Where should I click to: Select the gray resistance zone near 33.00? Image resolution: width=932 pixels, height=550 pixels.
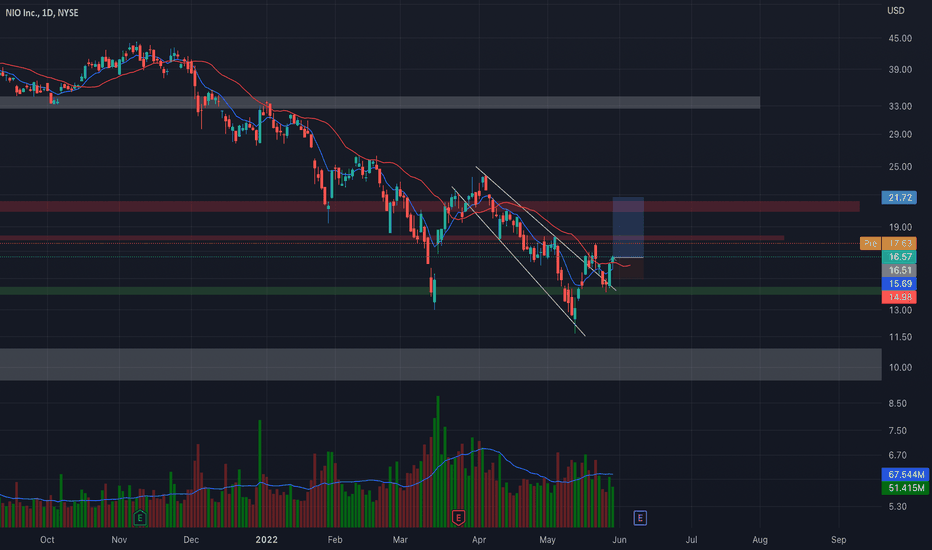pyautogui.click(x=380, y=102)
